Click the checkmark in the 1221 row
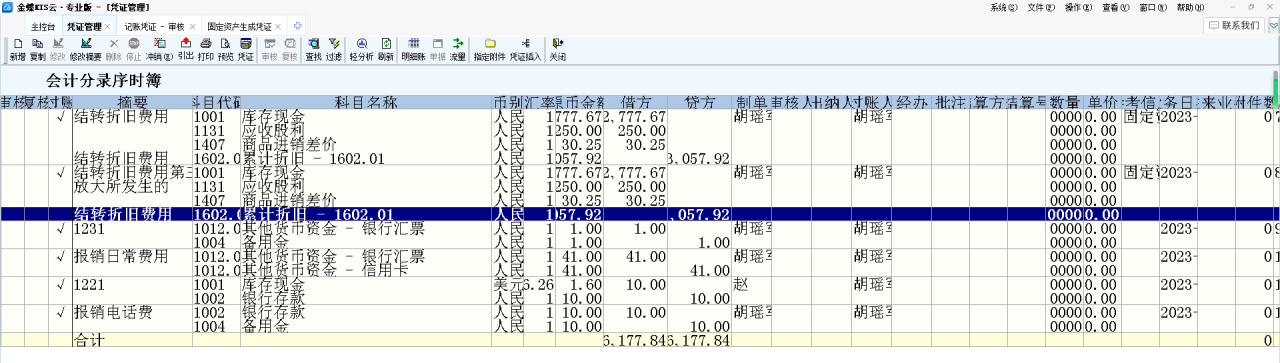Screen dimensions: 1280x363 [x=62, y=284]
